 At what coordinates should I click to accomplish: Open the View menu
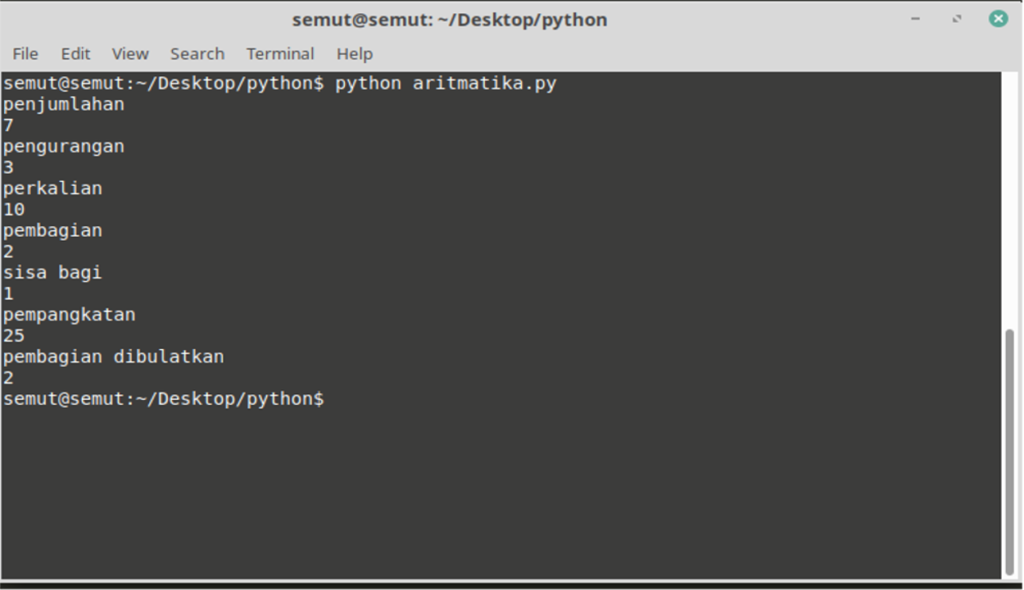point(130,54)
